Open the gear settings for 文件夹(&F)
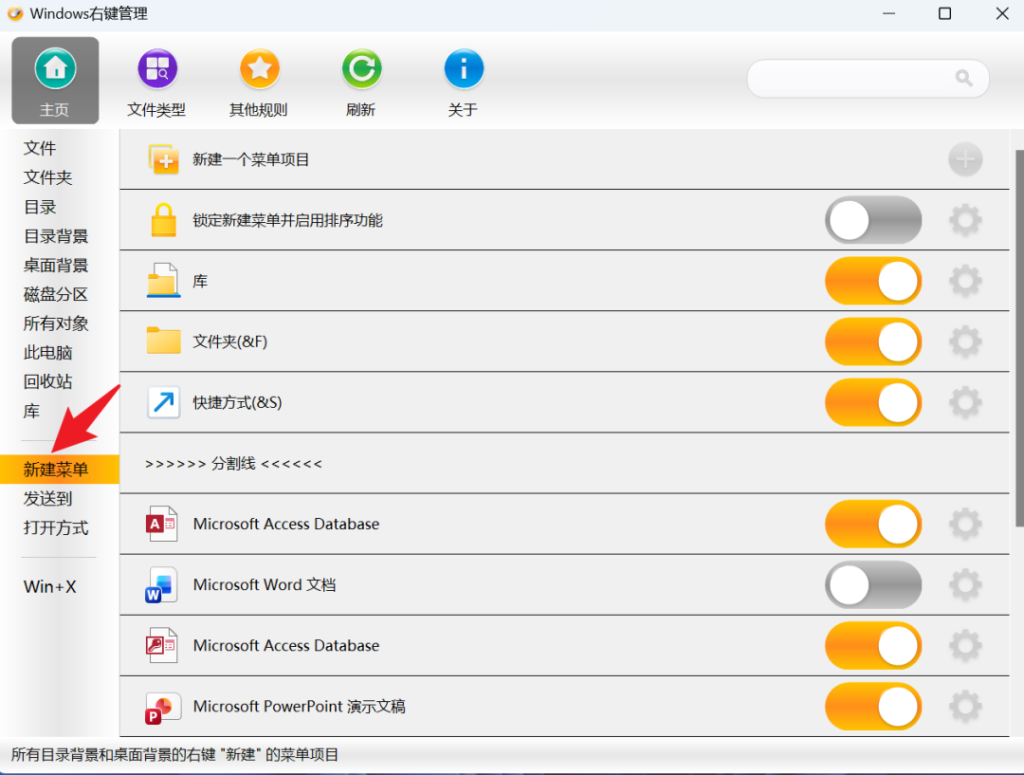The height and width of the screenshot is (775, 1024). tap(965, 341)
